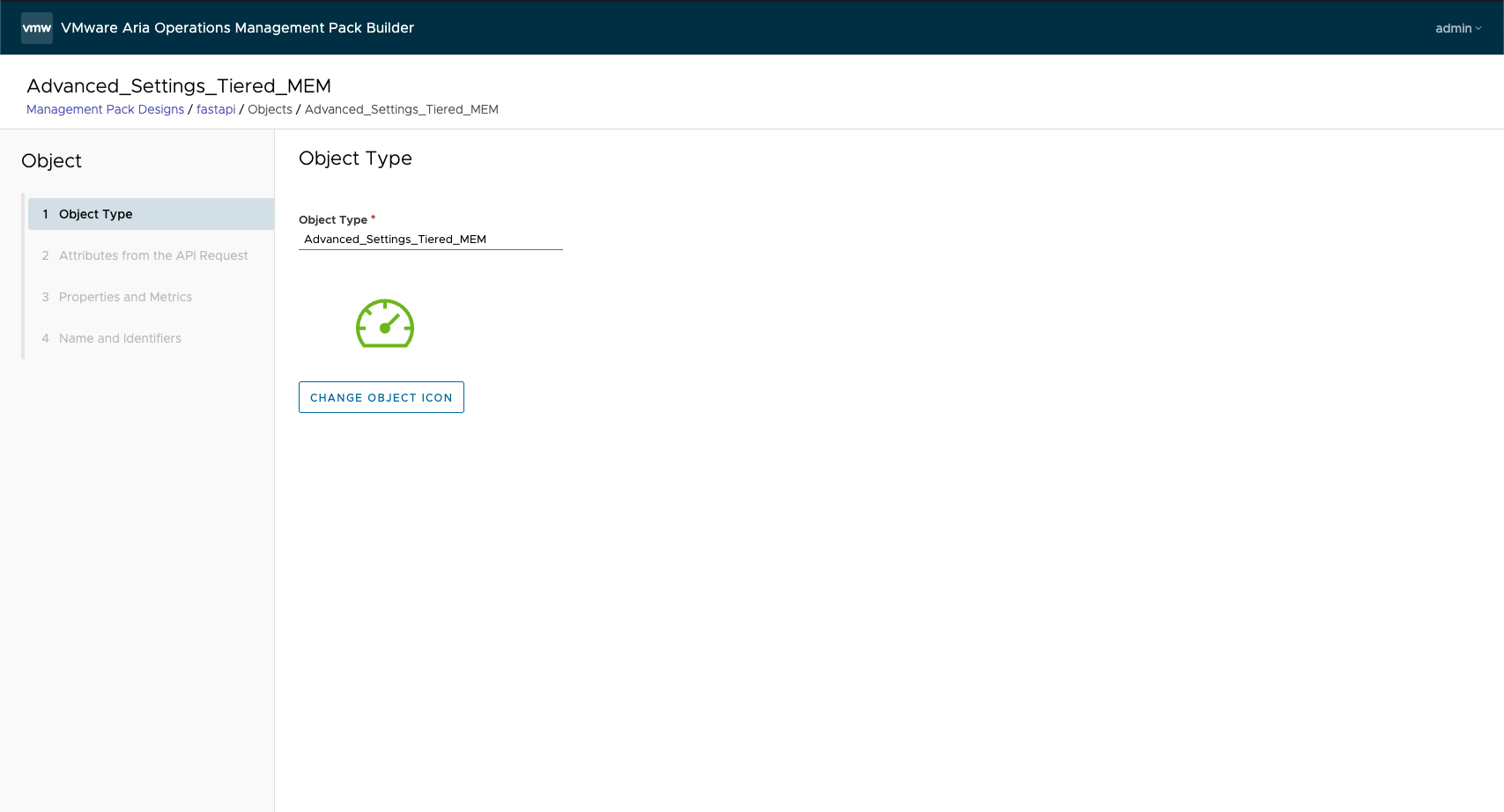1504x812 pixels.
Task: Jump to Name and Identifiers step
Action: (120, 338)
